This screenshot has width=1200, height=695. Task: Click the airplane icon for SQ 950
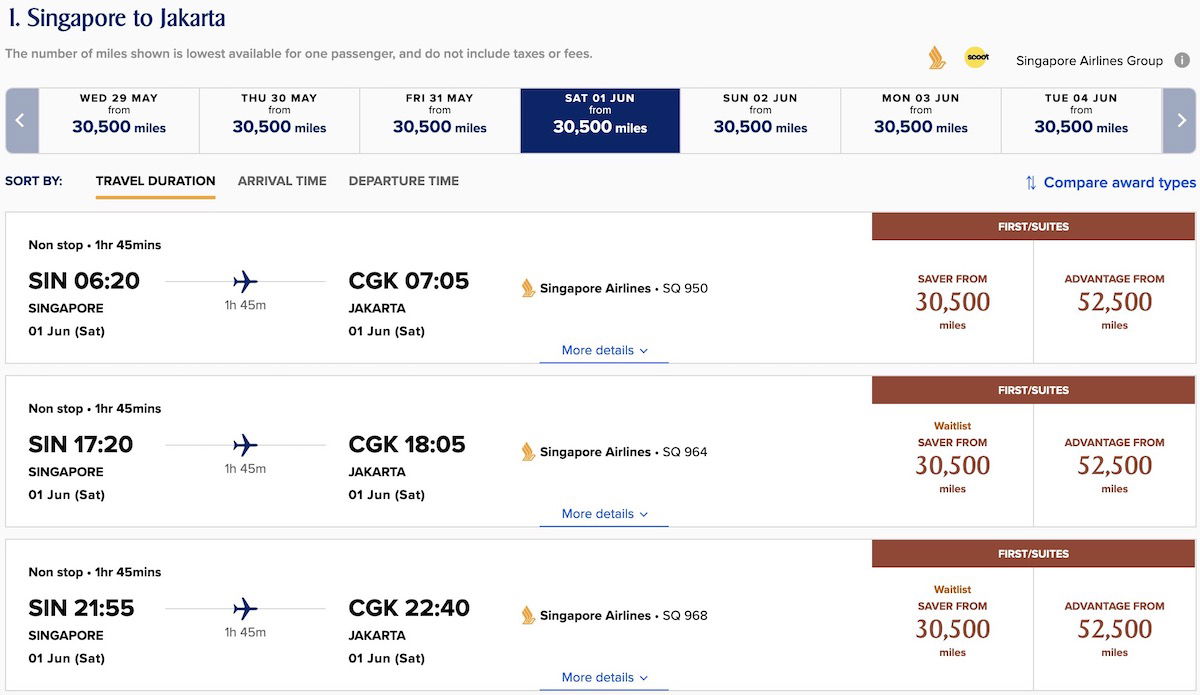245,281
